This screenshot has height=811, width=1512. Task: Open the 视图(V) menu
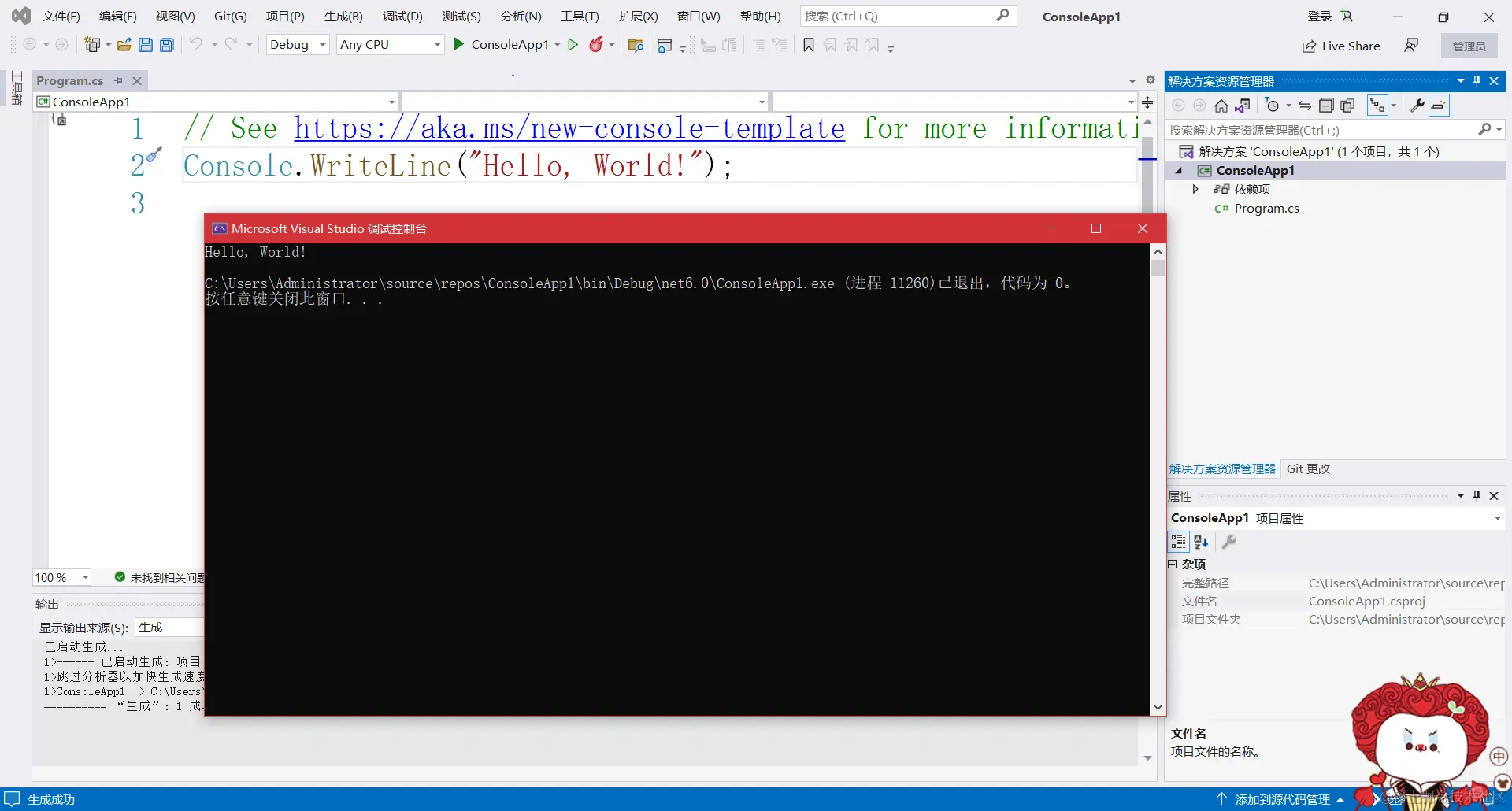tap(176, 17)
